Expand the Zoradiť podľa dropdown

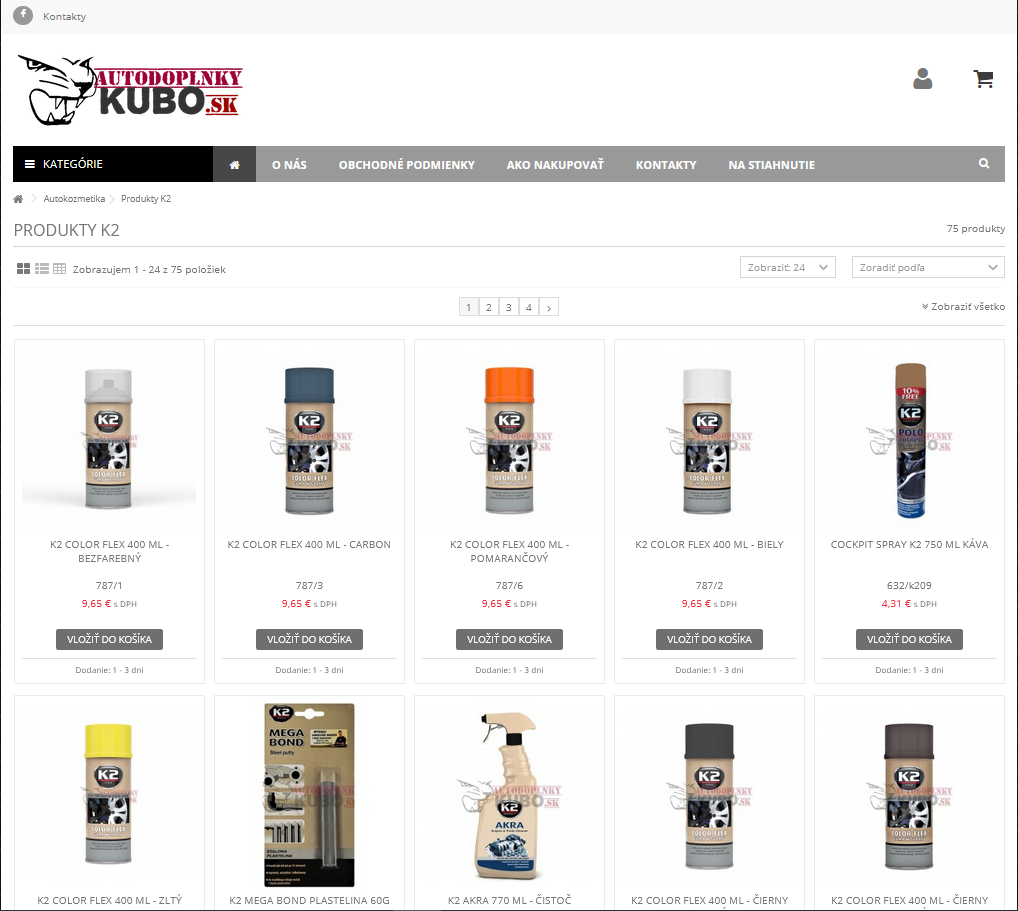tap(928, 268)
